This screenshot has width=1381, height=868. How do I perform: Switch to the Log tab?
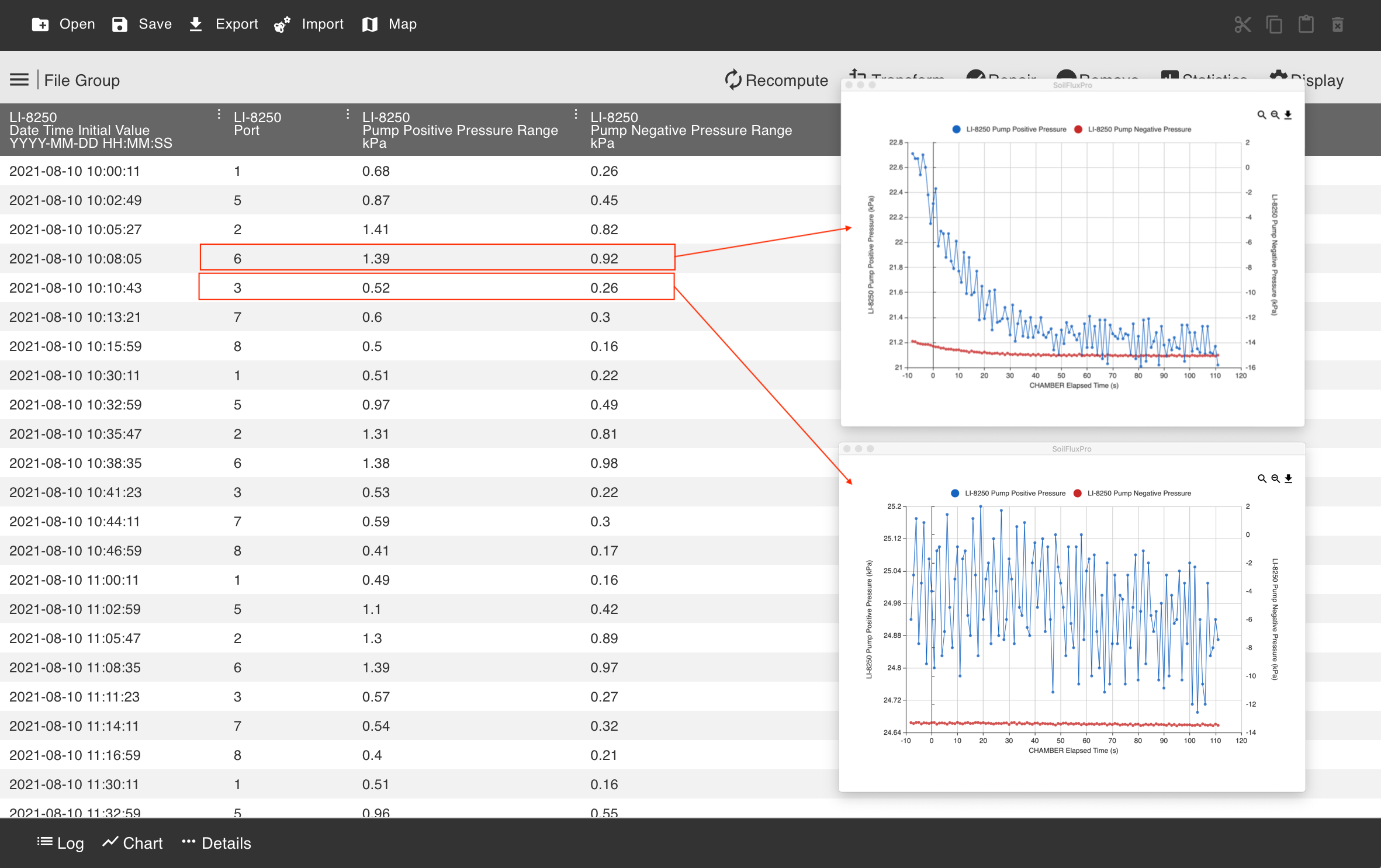tap(61, 843)
